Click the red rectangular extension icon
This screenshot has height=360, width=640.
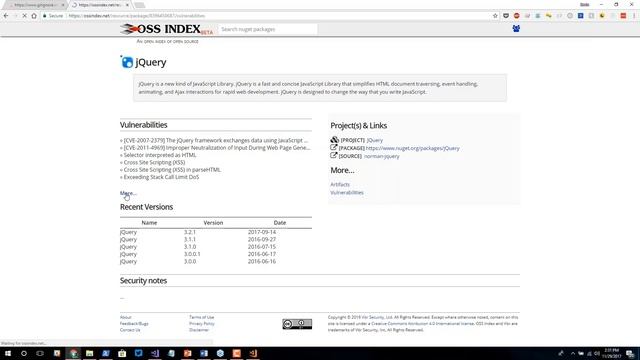623,16
